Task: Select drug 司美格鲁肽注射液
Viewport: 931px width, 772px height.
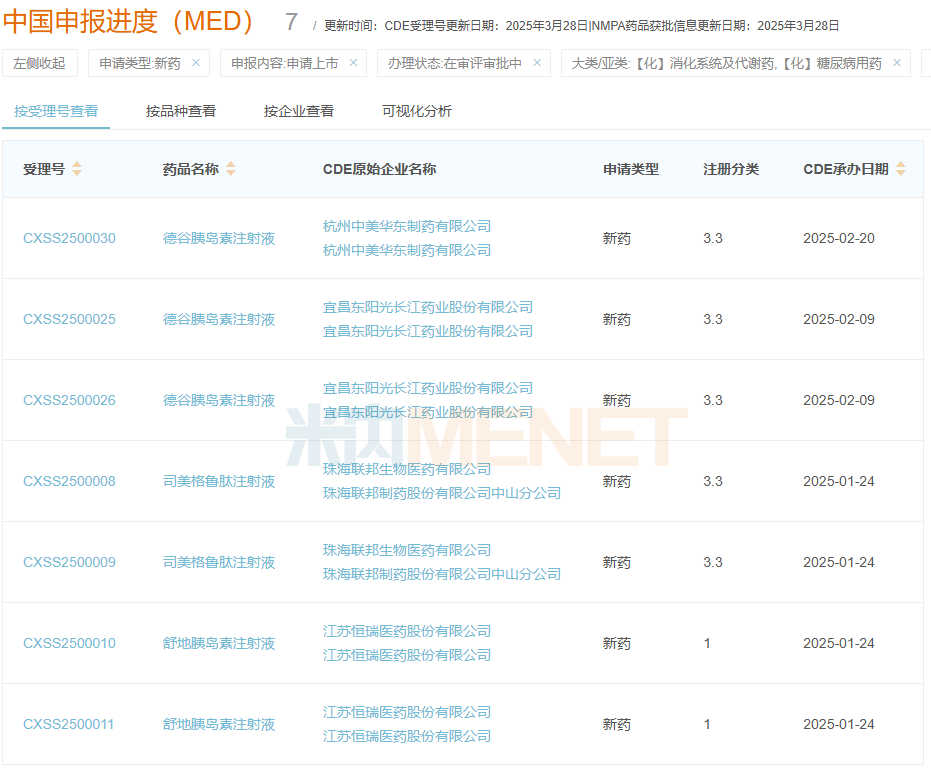Action: click(218, 481)
